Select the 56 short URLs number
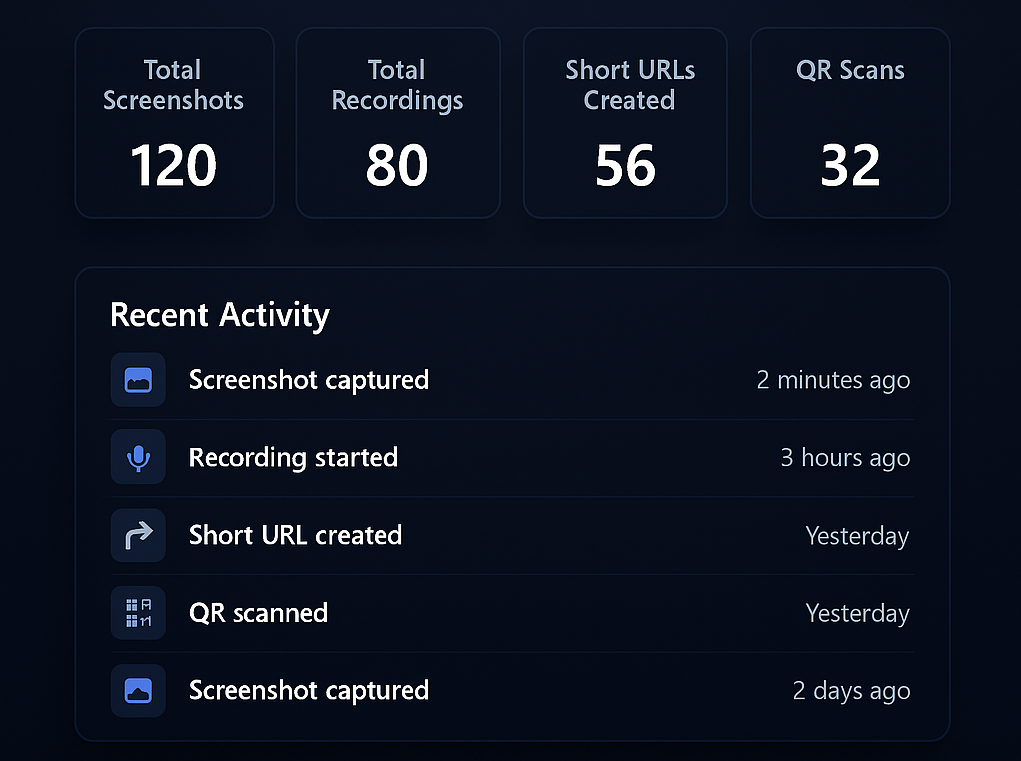Screen dimensions: 1021x761 pos(625,166)
